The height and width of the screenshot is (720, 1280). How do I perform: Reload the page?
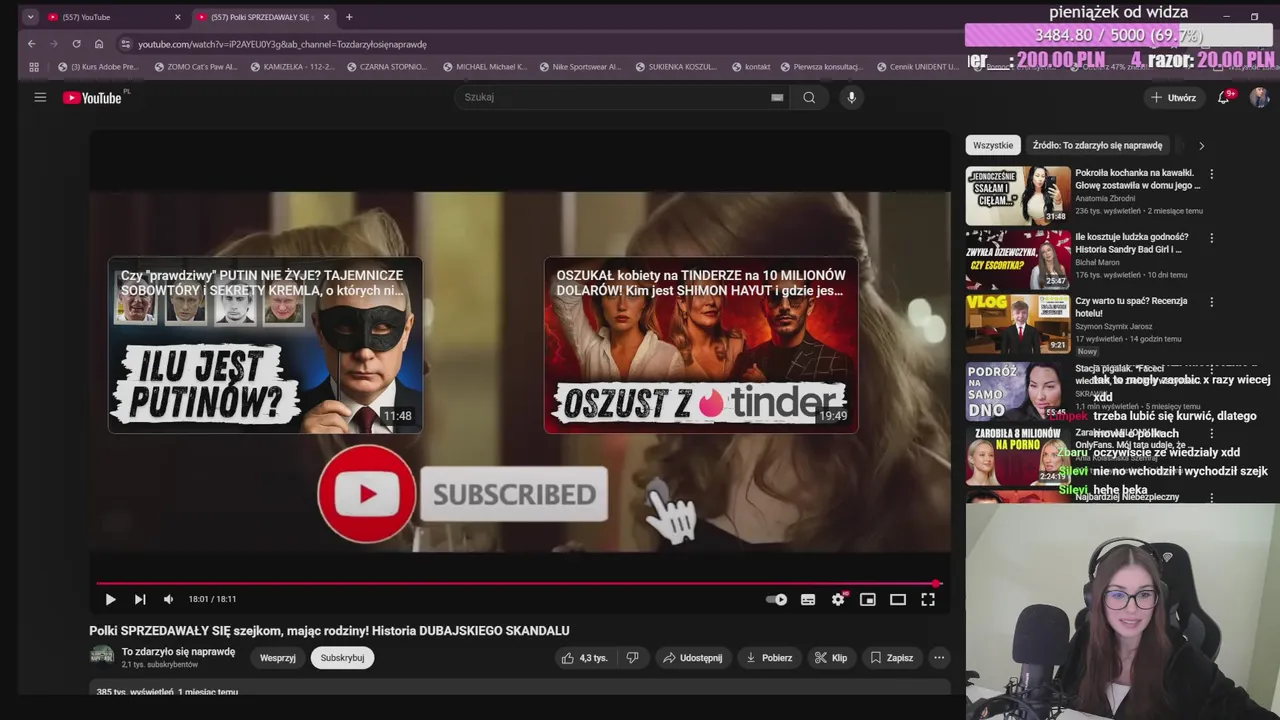pos(76,44)
